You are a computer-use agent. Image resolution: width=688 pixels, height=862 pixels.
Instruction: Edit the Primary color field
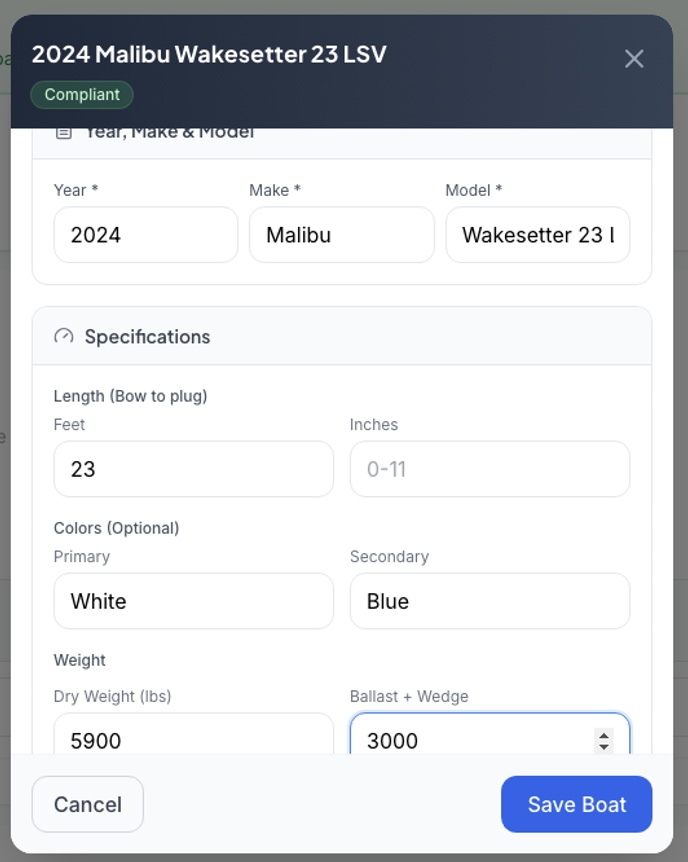click(x=193, y=601)
